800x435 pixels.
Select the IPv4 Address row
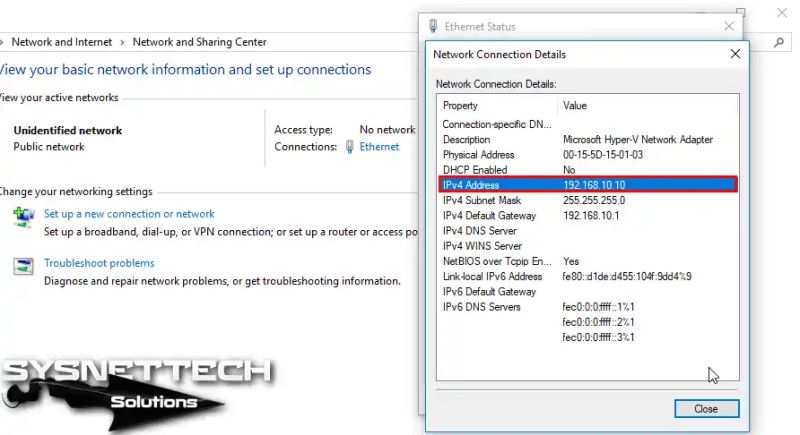pyautogui.click(x=588, y=185)
